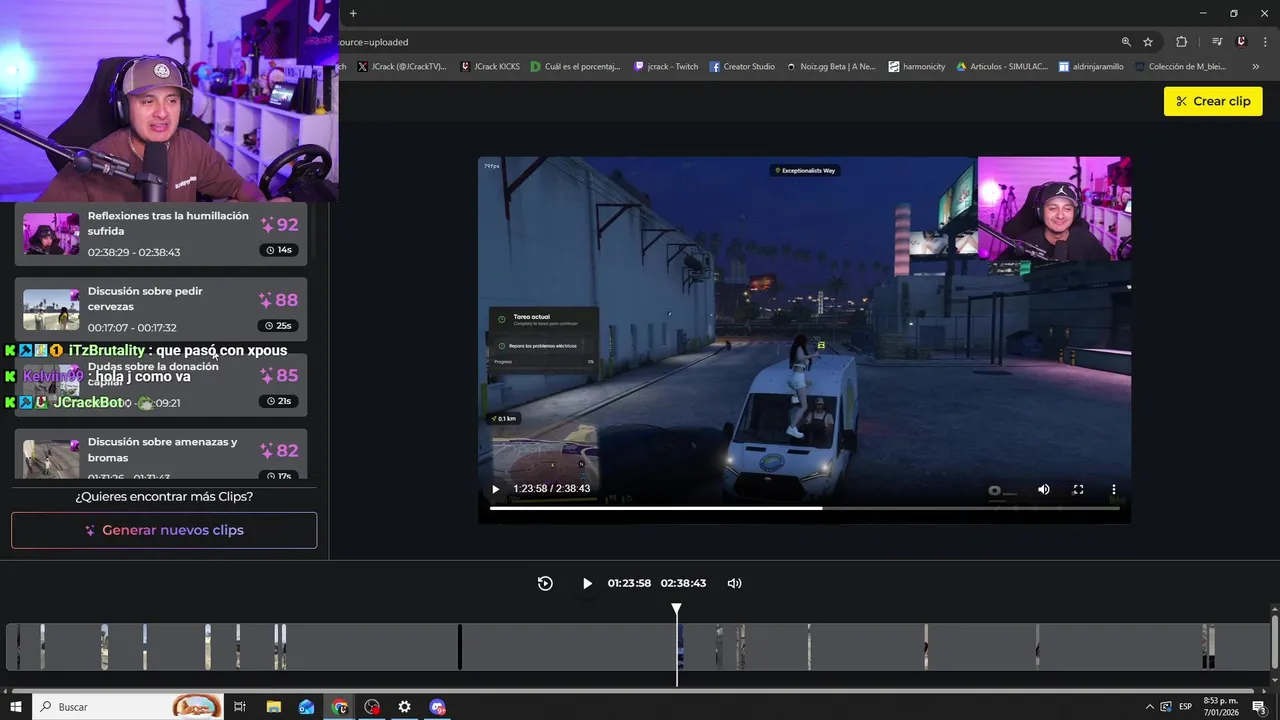Play timeline with the editor play button
Image resolution: width=1280 pixels, height=720 pixels.
click(587, 583)
